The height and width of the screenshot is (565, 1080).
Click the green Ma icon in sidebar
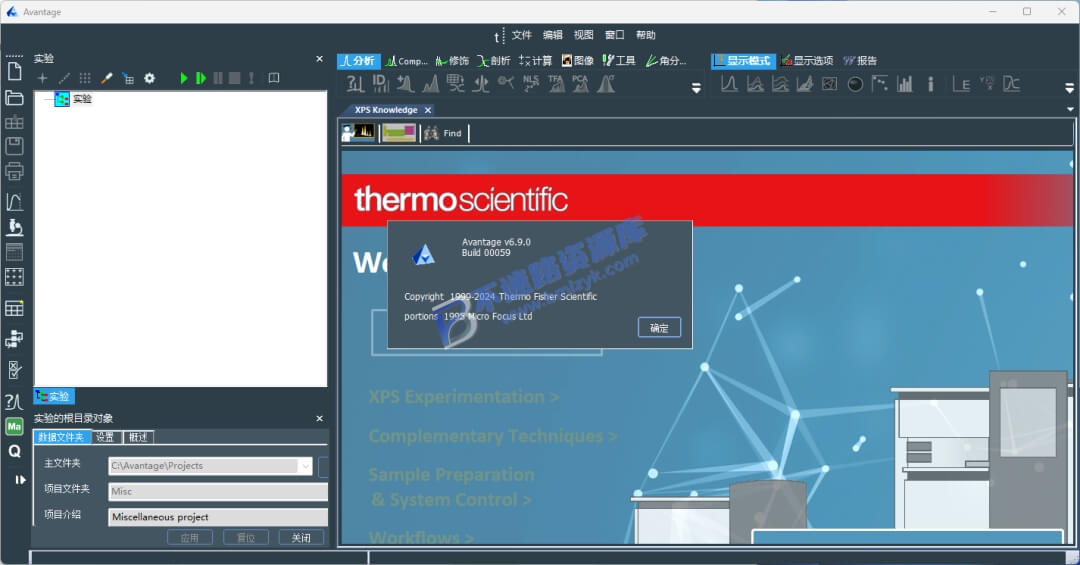point(14,427)
